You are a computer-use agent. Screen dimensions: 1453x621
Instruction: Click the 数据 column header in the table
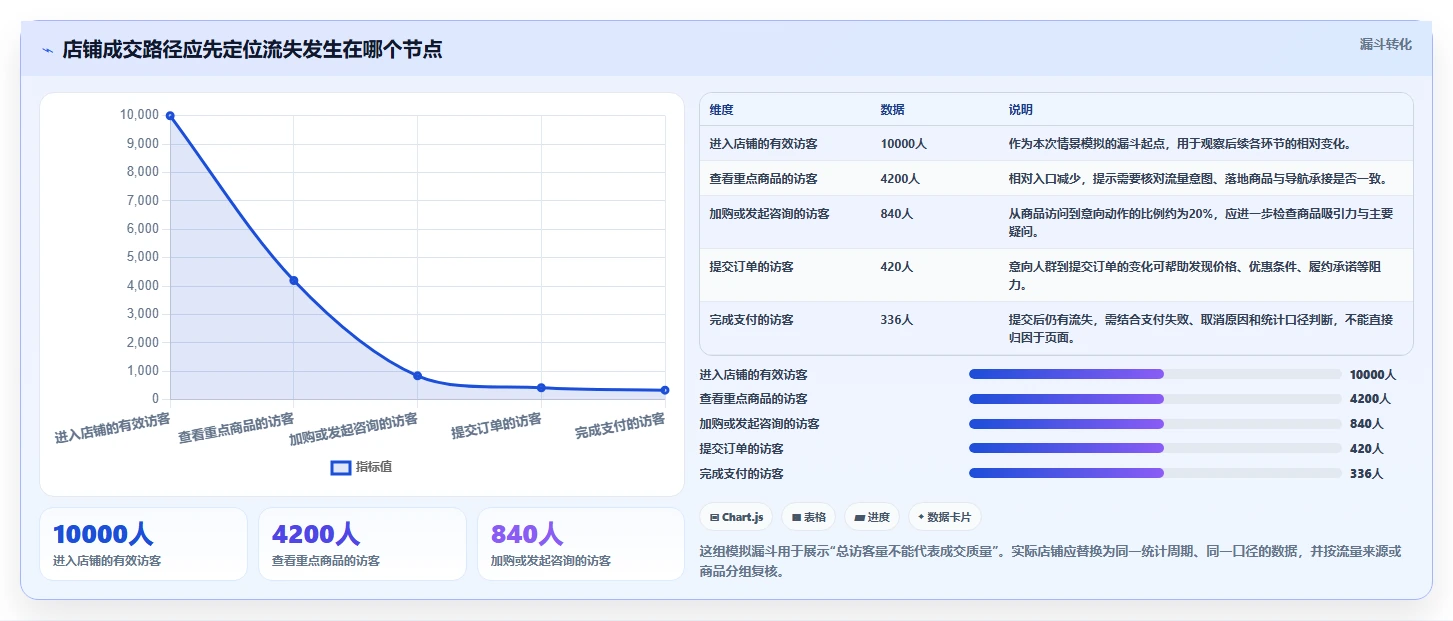(x=892, y=110)
